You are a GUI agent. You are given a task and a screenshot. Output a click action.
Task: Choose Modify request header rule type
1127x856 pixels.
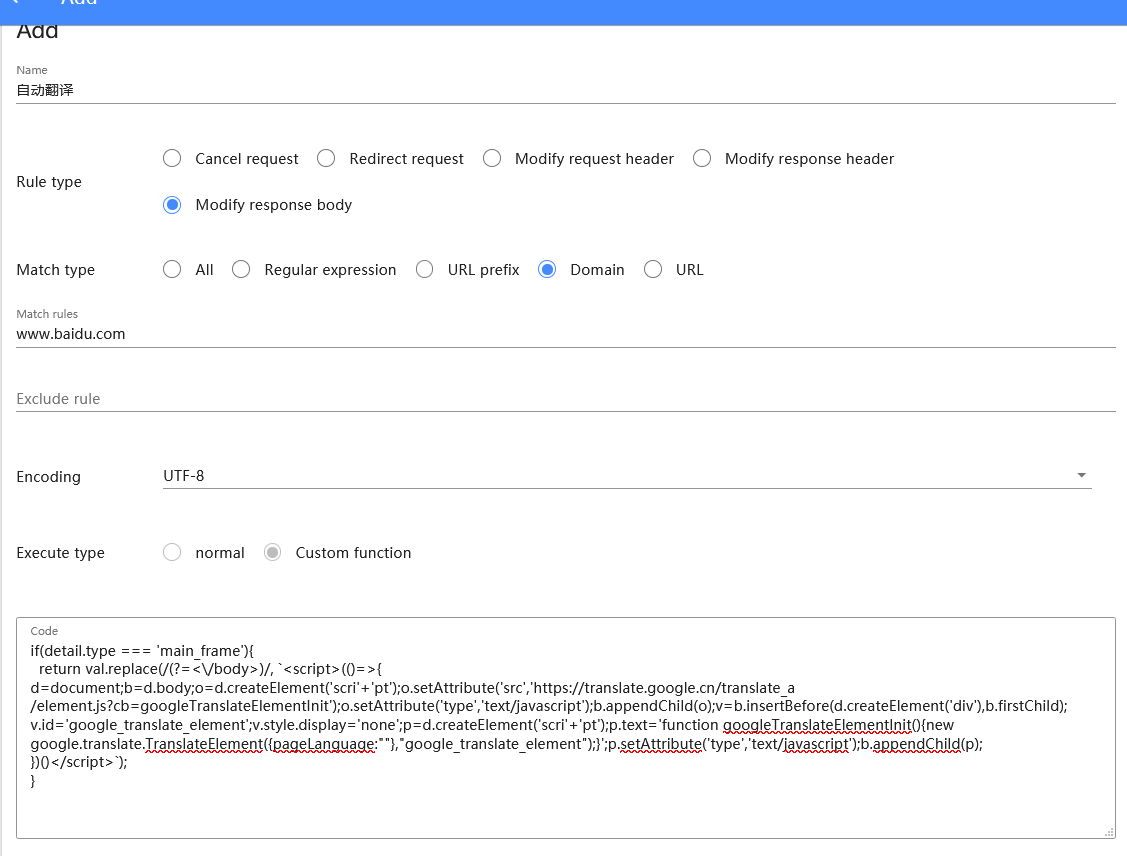click(x=492, y=158)
